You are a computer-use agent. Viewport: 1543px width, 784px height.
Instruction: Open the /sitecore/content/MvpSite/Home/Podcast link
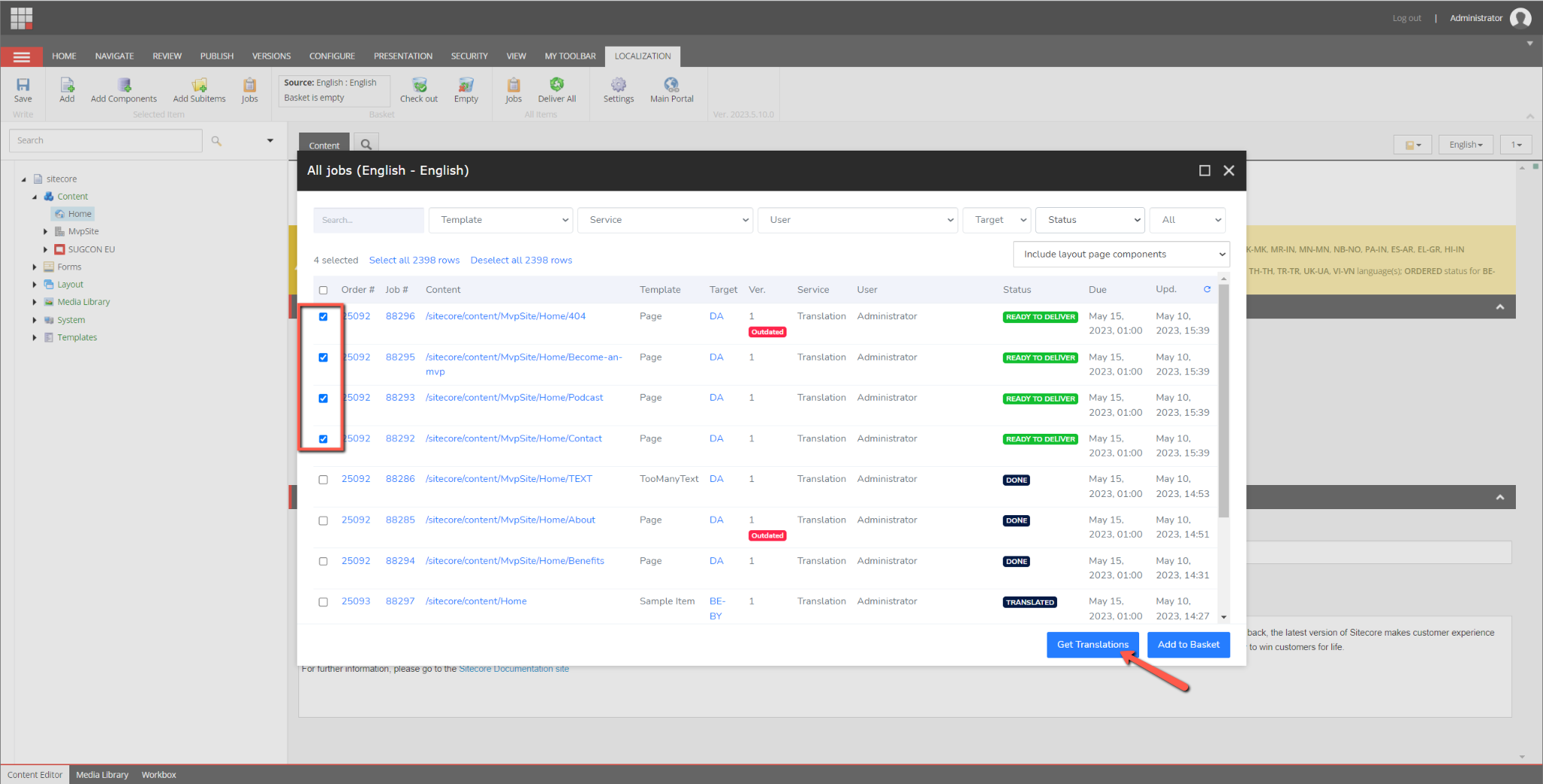pos(514,398)
